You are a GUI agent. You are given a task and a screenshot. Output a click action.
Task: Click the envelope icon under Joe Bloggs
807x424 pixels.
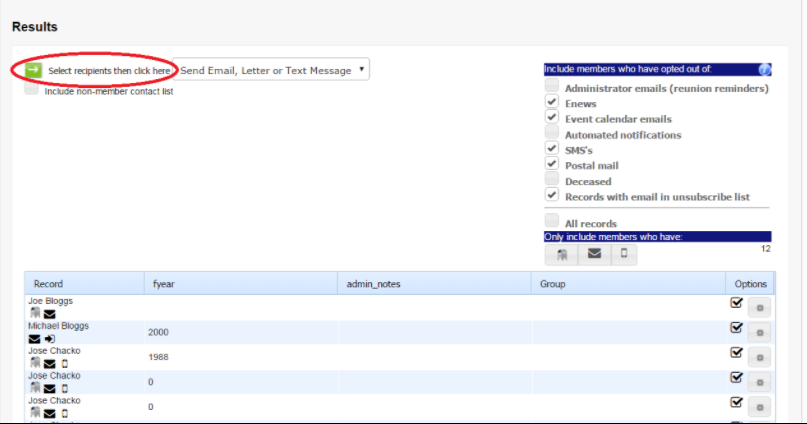point(49,313)
